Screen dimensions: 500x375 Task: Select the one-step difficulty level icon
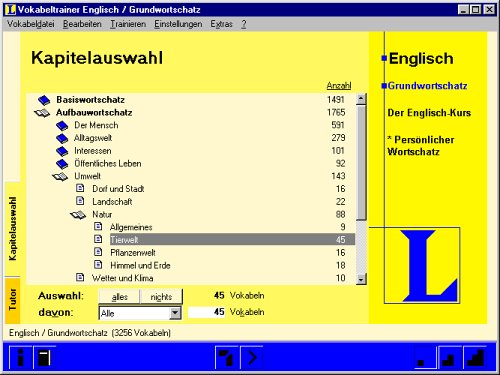point(425,358)
